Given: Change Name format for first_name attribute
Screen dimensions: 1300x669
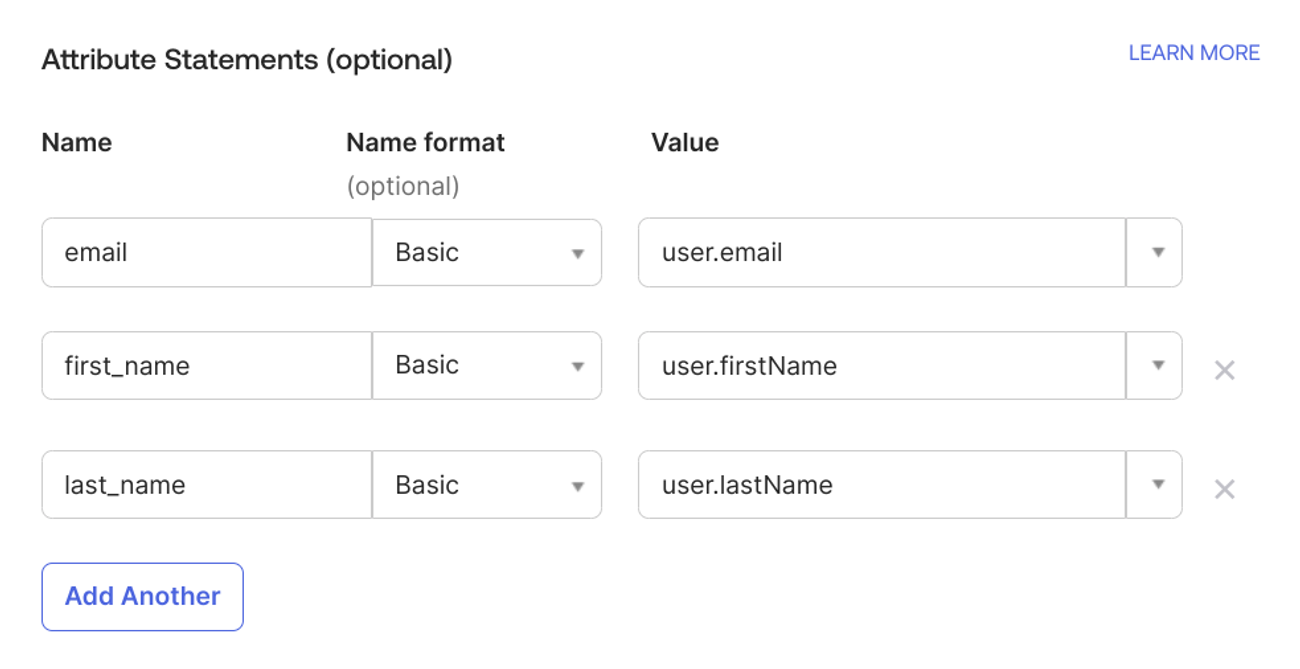Looking at the screenshot, I should pyautogui.click(x=487, y=366).
